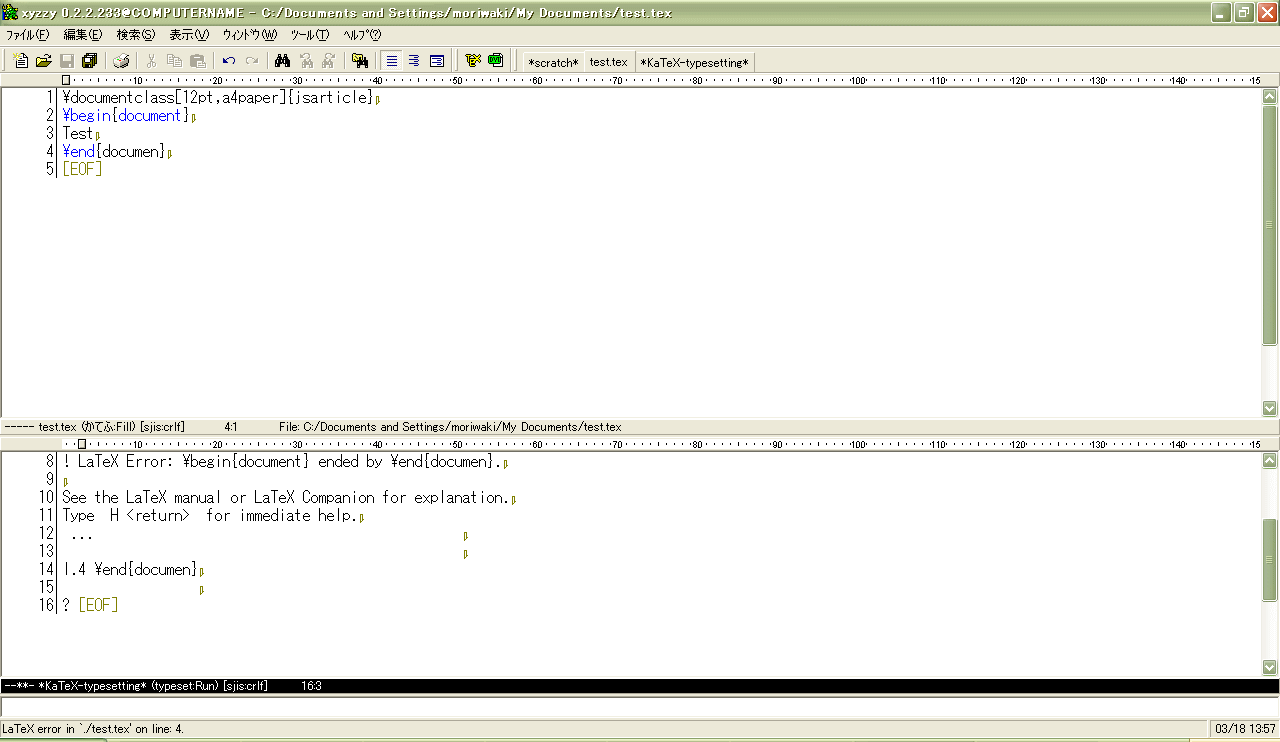Toggle the no line-wrap mode button
Viewport: 1280px width, 742px height.
coord(392,61)
